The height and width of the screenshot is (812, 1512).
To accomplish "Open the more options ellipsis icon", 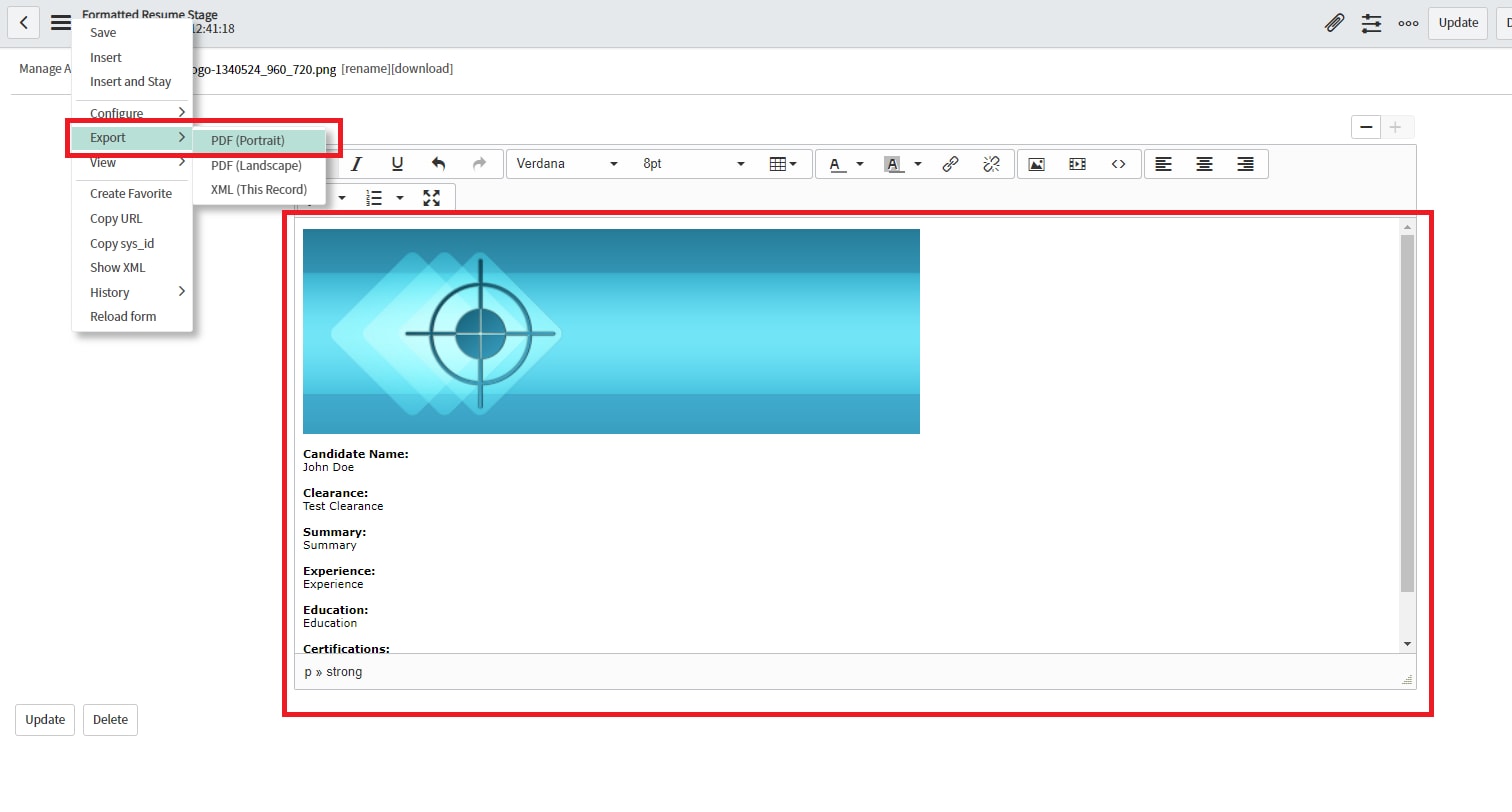I will pyautogui.click(x=1408, y=23).
